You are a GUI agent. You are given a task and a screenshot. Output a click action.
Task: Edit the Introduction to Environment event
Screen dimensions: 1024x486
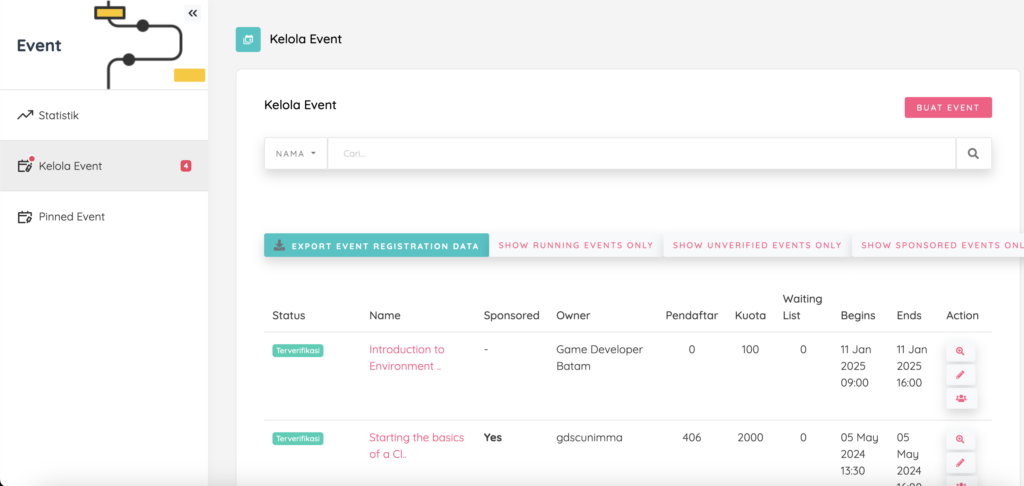click(960, 375)
